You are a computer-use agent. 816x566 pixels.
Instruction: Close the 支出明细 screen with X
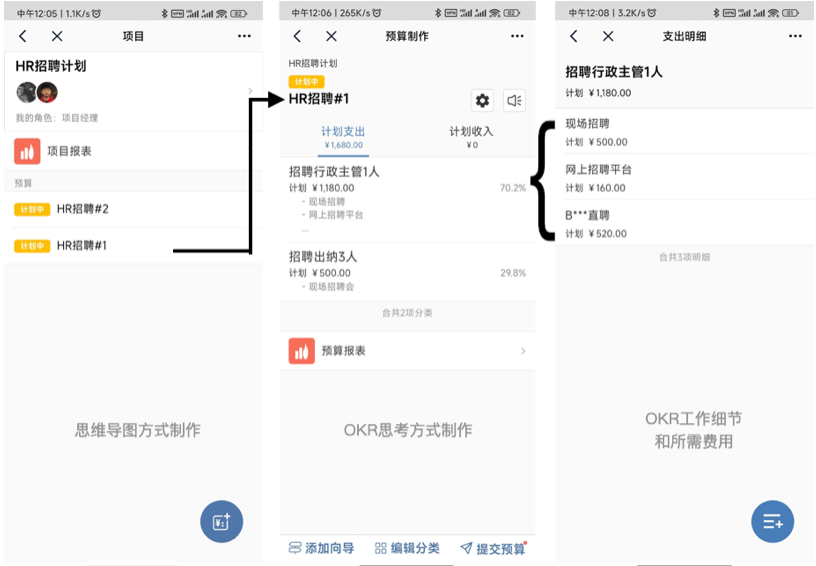[608, 36]
